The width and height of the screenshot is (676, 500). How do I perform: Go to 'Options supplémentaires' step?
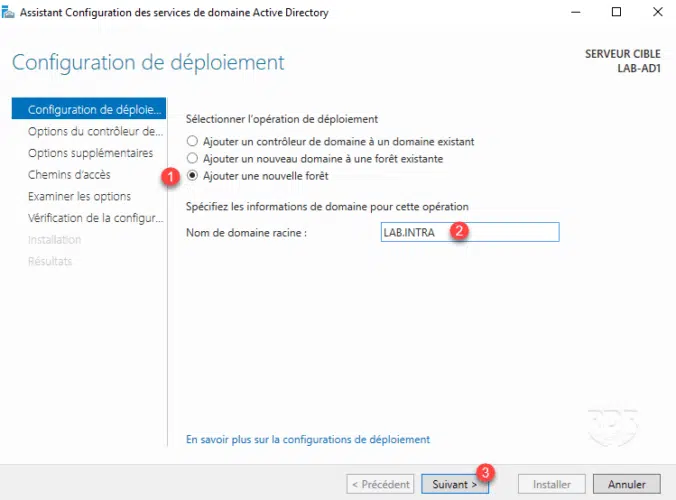(x=90, y=153)
